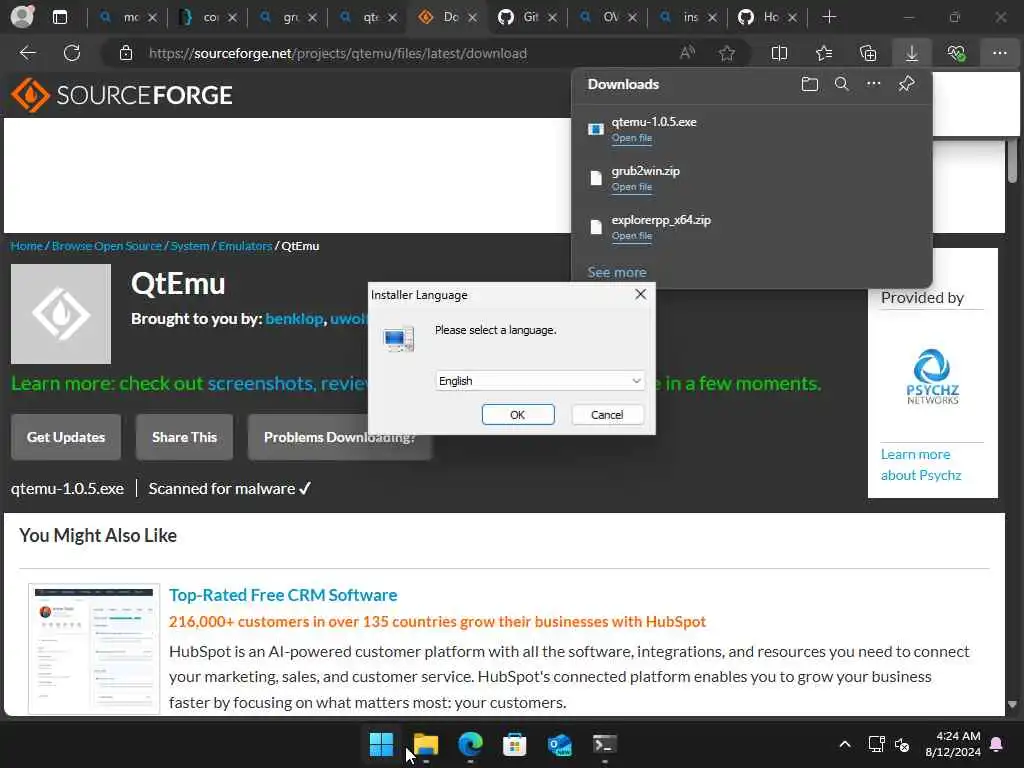Click the QtEmu project icon
The height and width of the screenshot is (768, 1024).
coord(61,313)
